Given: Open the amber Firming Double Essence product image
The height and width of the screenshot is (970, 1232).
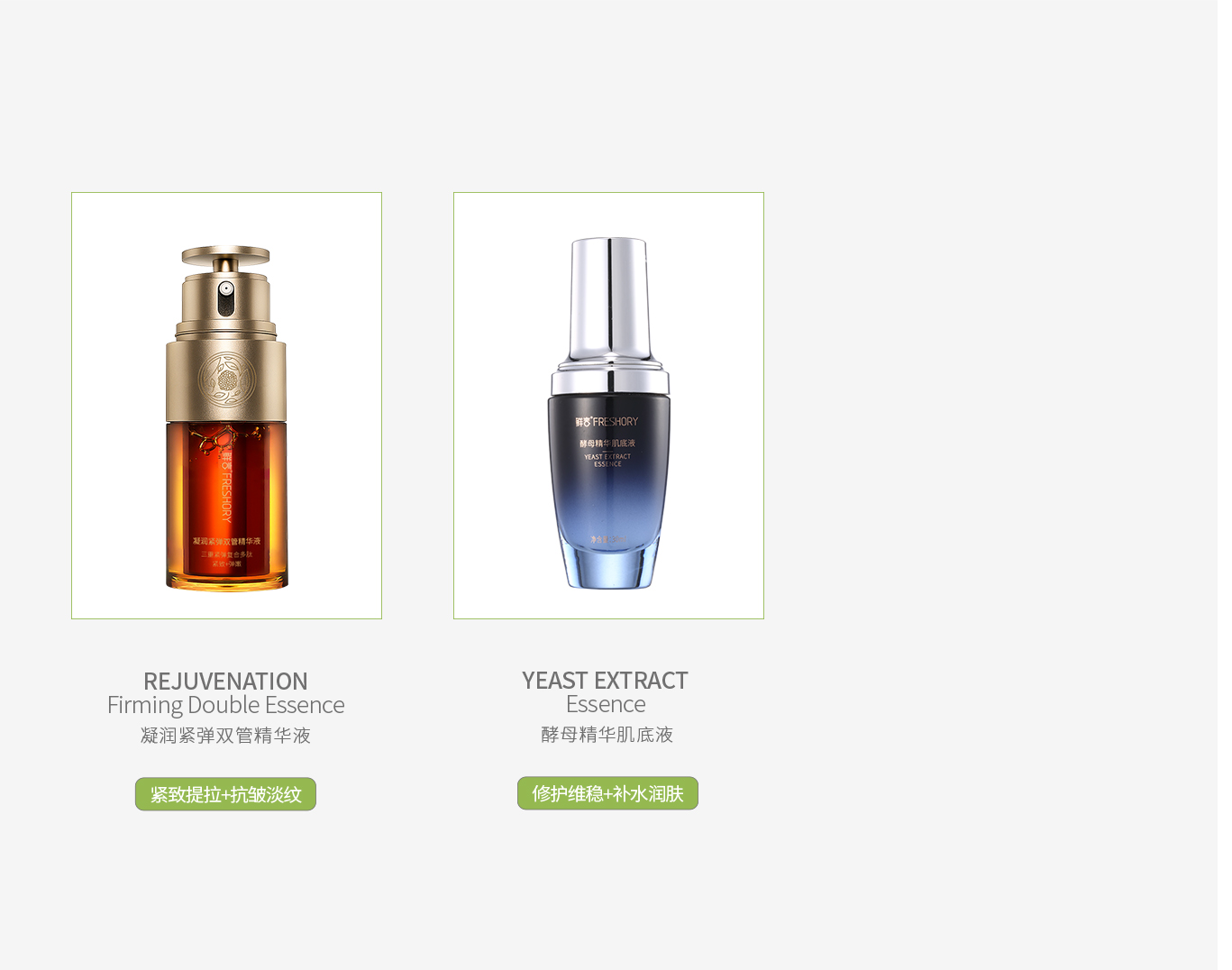Looking at the screenshot, I should click(226, 406).
